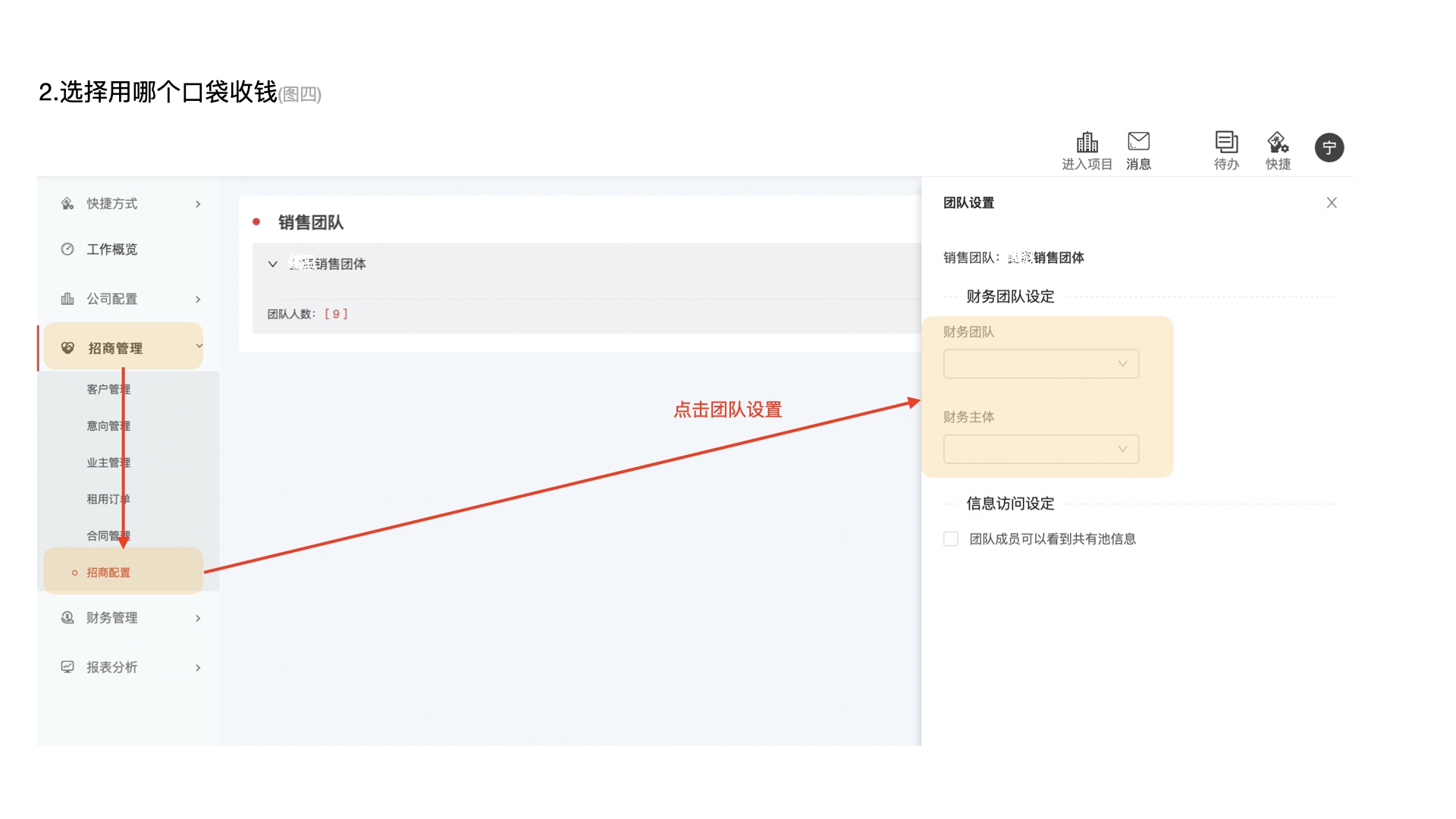Open the 消息 envelope icon
Screen dimensions: 1456x819
pos(1138,142)
